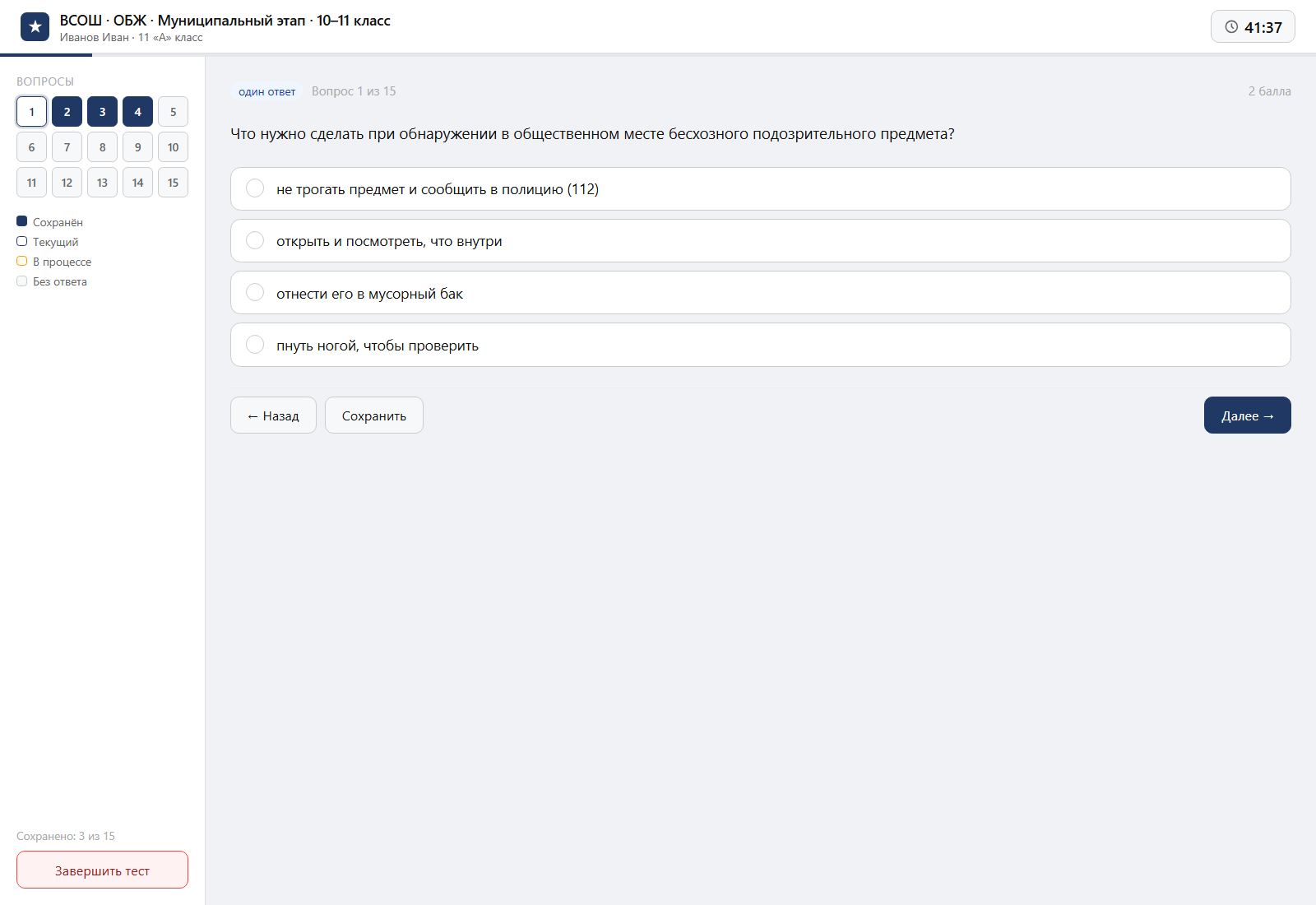Select answer "не трогать предмет и сообщить в полицию"

coord(760,189)
